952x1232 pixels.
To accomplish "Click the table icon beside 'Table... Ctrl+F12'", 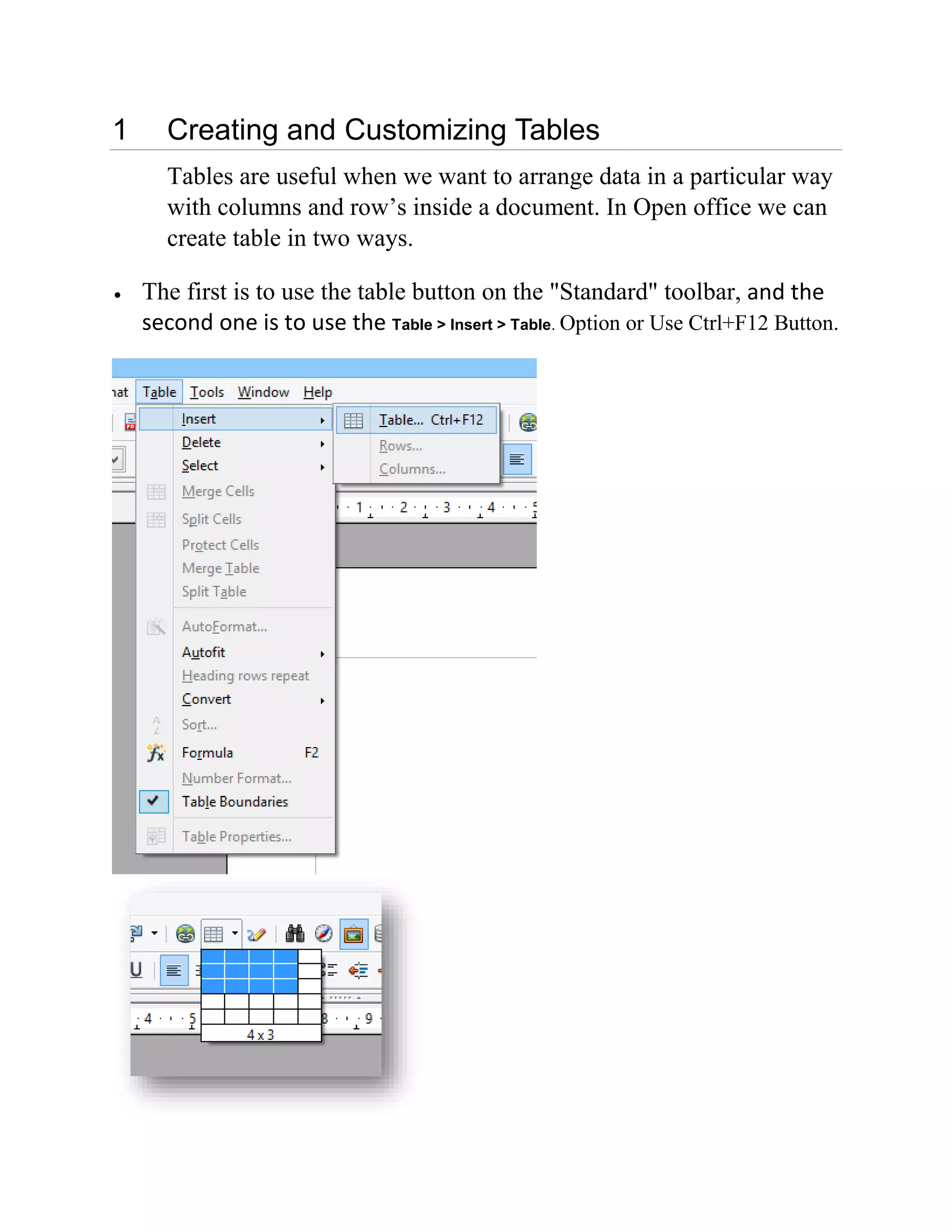I will tap(354, 421).
